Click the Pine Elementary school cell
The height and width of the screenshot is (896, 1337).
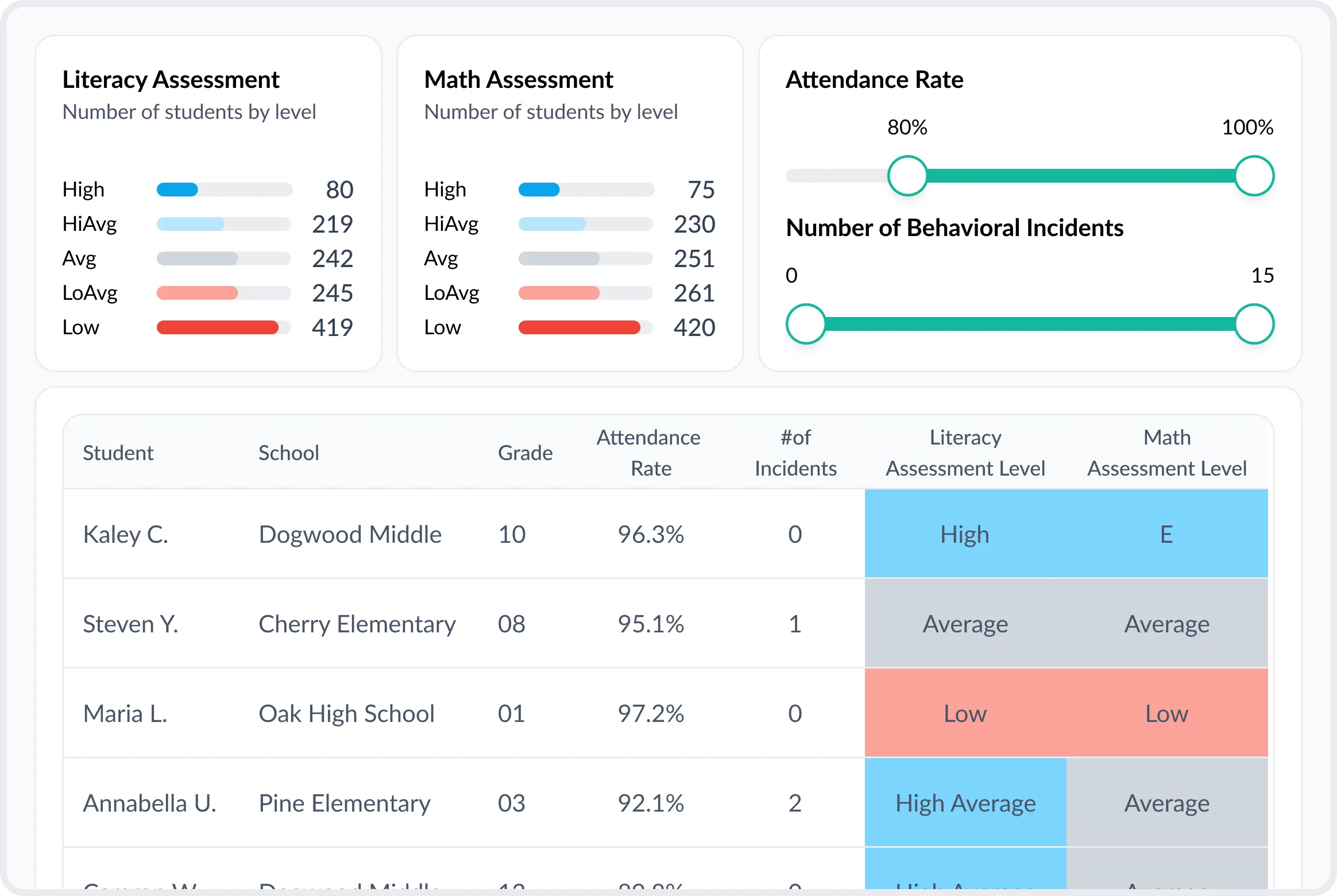tap(345, 804)
